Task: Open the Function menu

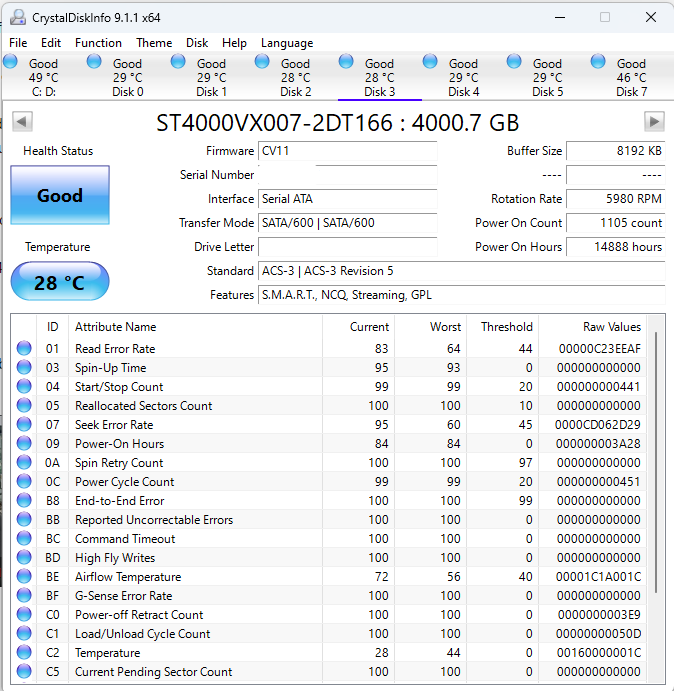Action: point(98,43)
